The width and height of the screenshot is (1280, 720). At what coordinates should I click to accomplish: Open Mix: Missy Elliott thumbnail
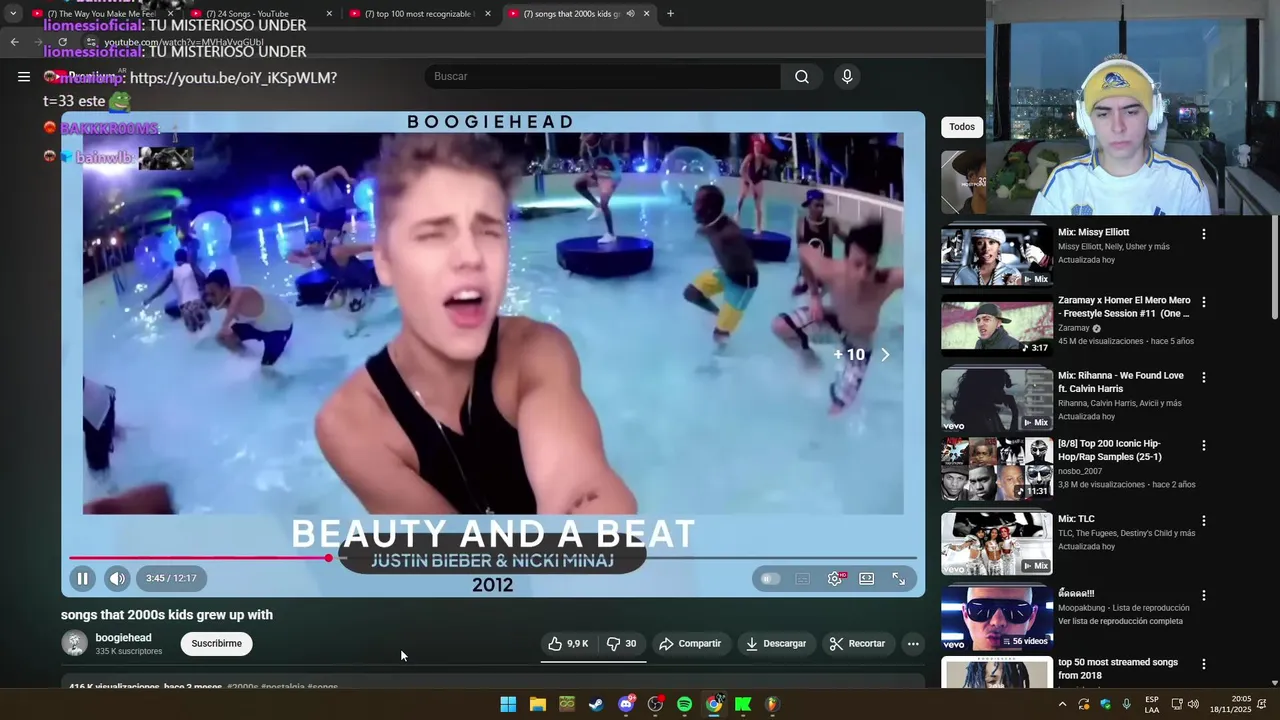coord(996,256)
